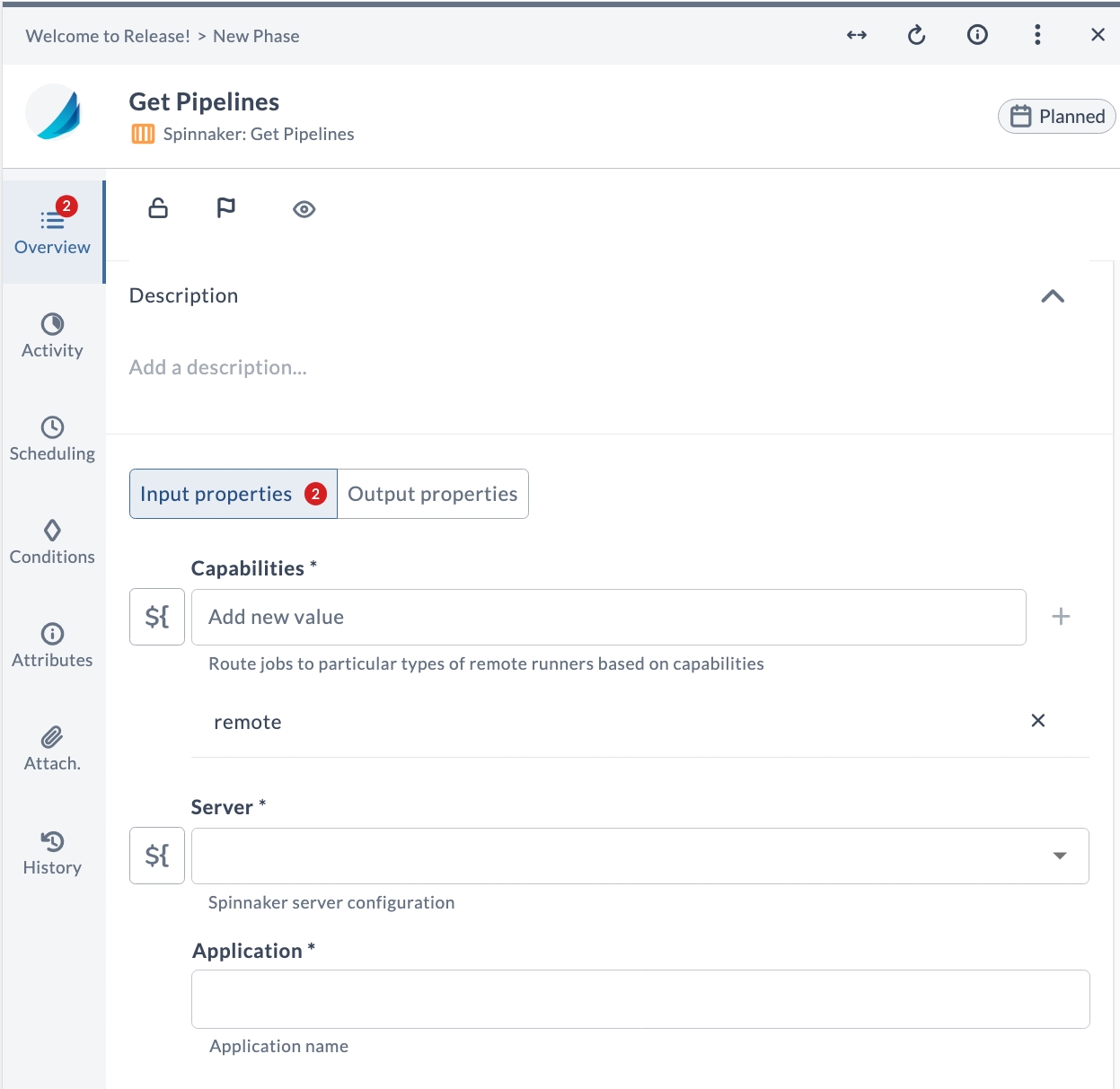Image resolution: width=1120 pixels, height=1089 pixels.
Task: Open the Scheduling sidebar section
Action: pos(51,438)
